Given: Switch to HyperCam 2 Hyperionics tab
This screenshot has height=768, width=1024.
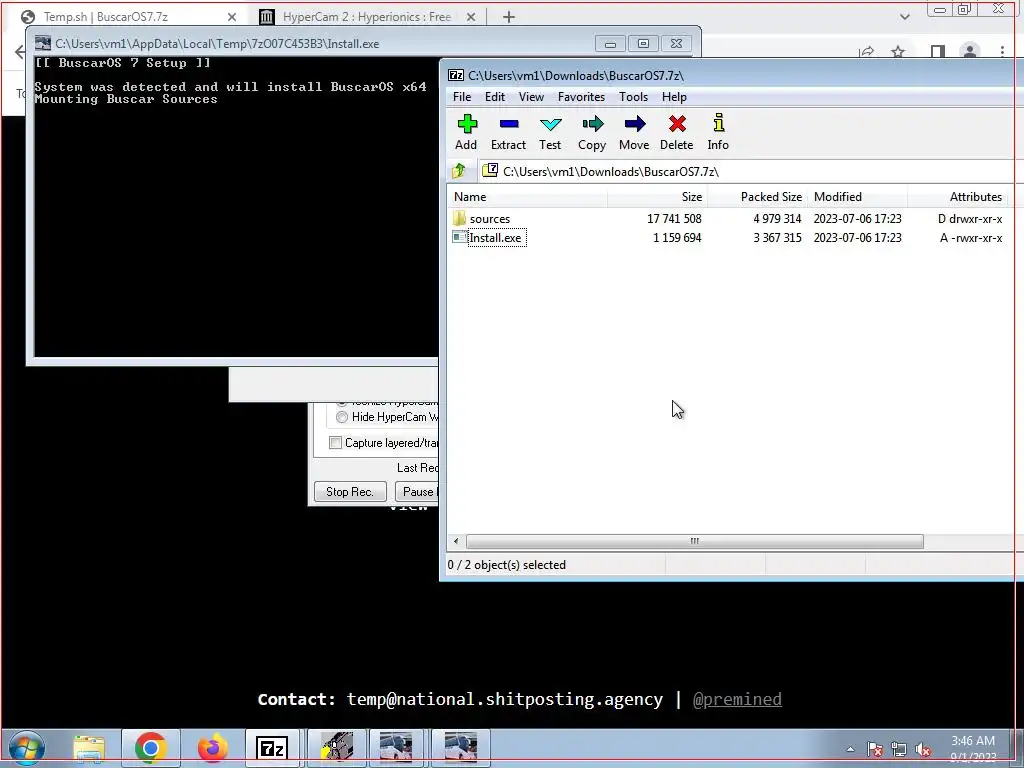Looking at the screenshot, I should 367,17.
